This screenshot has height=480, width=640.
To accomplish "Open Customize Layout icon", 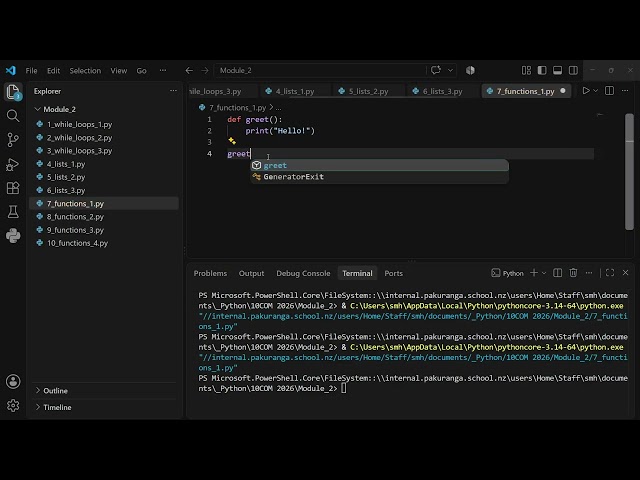I will click(527, 70).
